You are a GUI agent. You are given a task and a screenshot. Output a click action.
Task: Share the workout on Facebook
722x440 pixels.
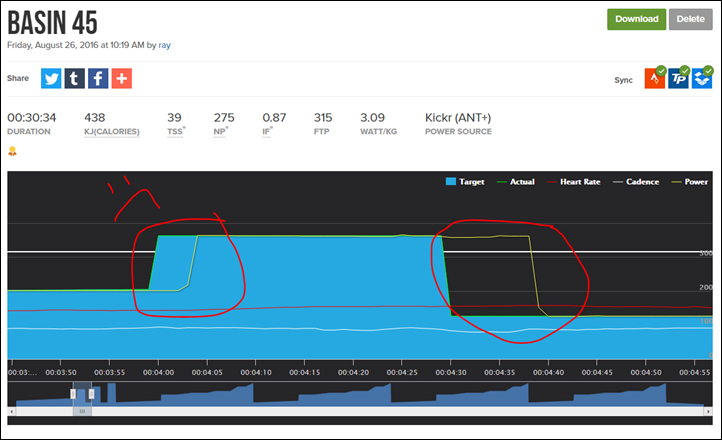tap(98, 78)
